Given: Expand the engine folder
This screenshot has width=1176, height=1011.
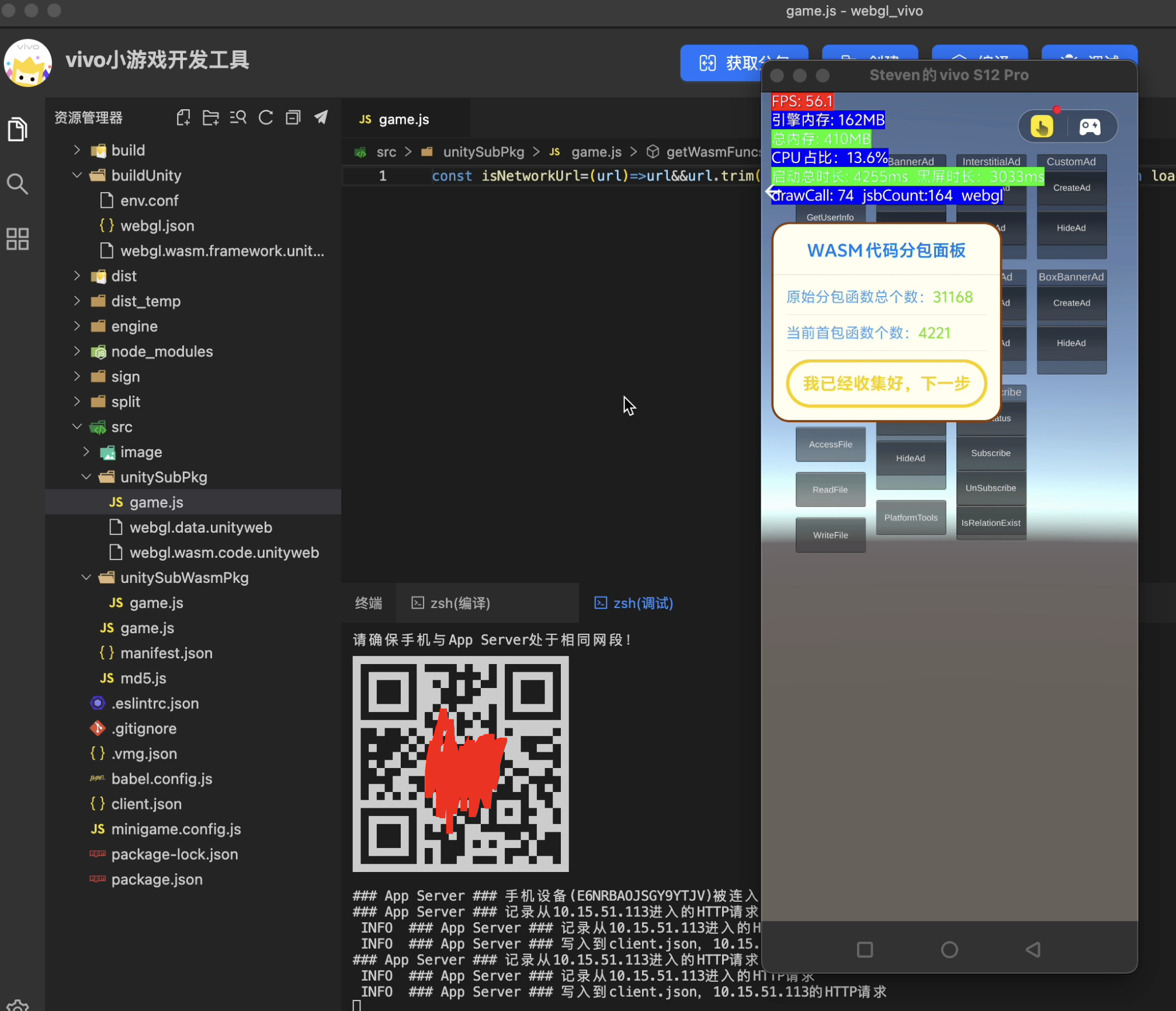Looking at the screenshot, I should [x=77, y=326].
